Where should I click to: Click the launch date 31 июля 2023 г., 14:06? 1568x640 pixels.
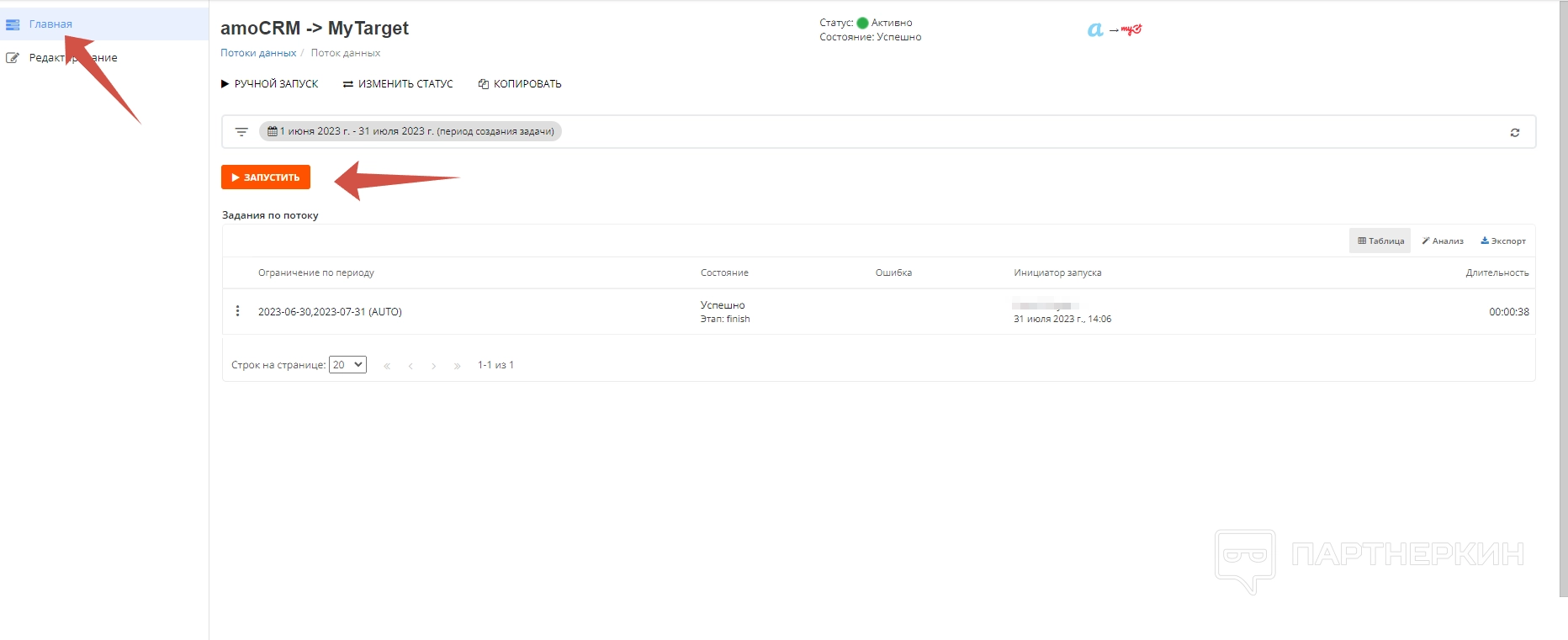click(1062, 320)
